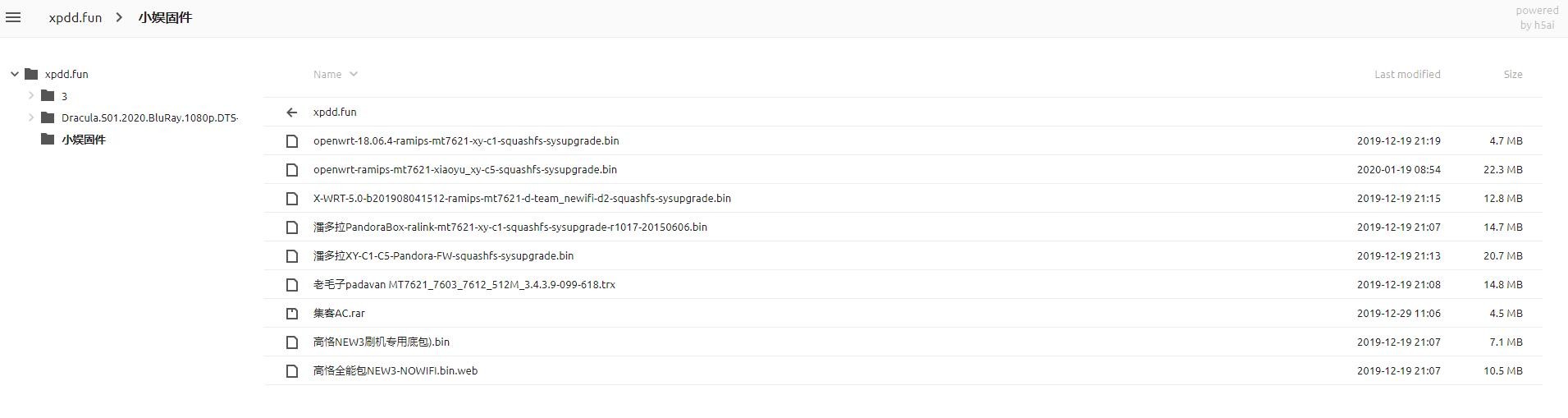Collapse the xpdd.fun root tree node

pos(15,74)
